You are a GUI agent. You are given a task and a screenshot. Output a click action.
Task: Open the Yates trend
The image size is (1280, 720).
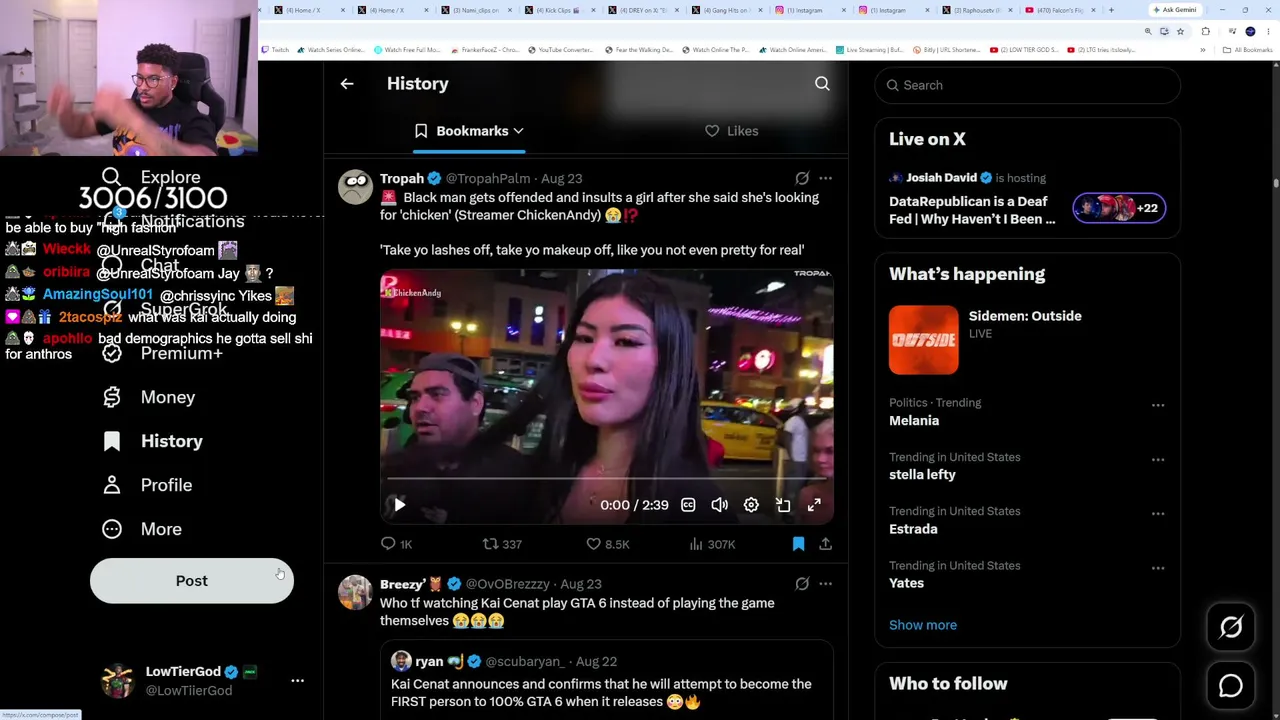(x=906, y=583)
